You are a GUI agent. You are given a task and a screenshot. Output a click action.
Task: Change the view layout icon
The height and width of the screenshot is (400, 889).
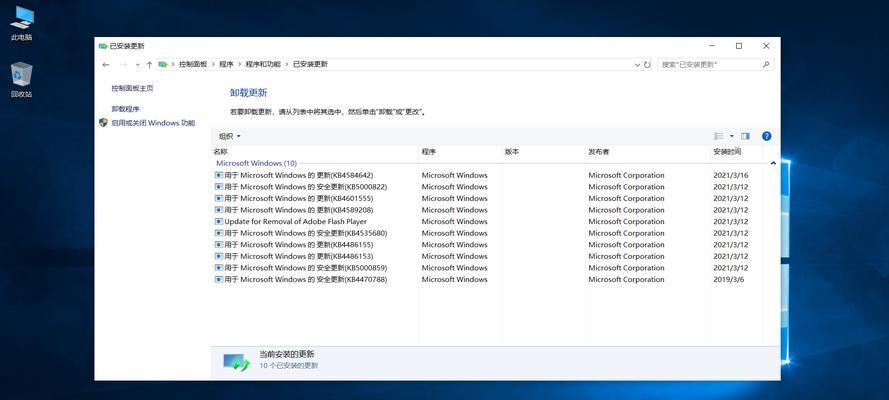[718, 137]
